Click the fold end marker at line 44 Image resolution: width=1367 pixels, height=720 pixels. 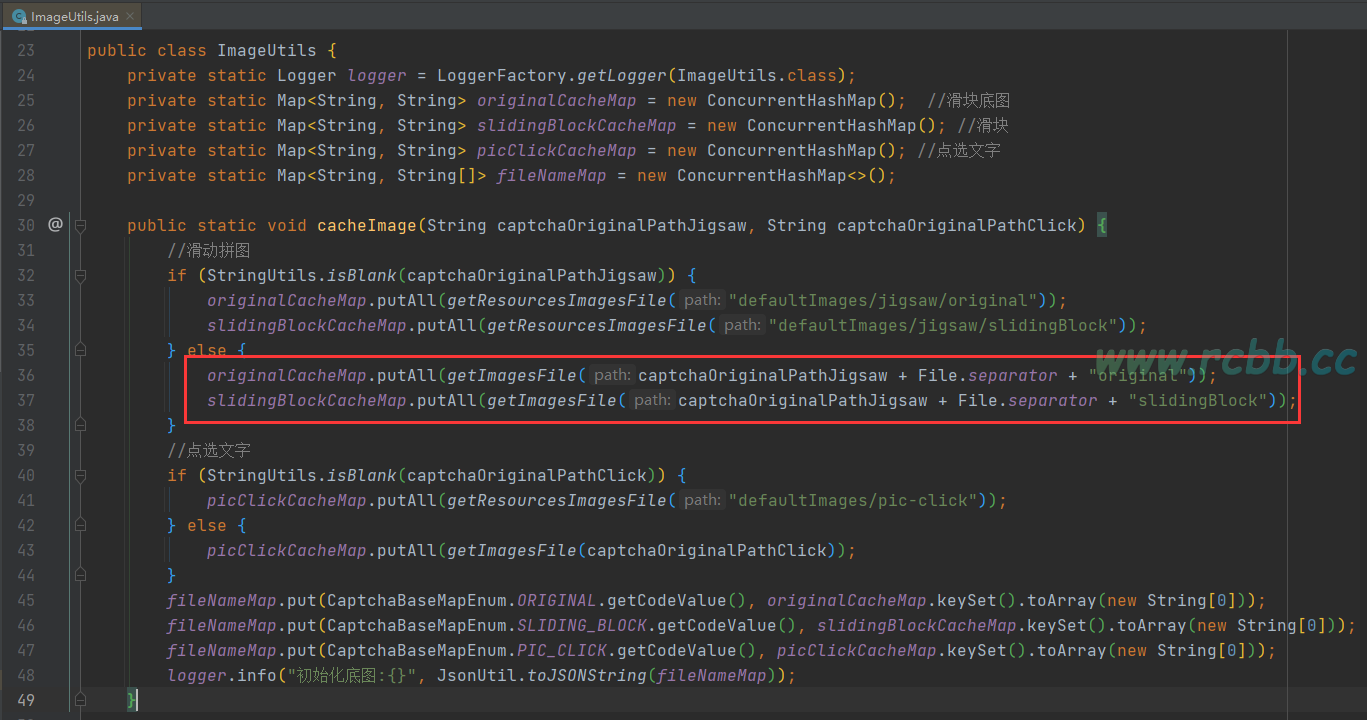click(79, 575)
